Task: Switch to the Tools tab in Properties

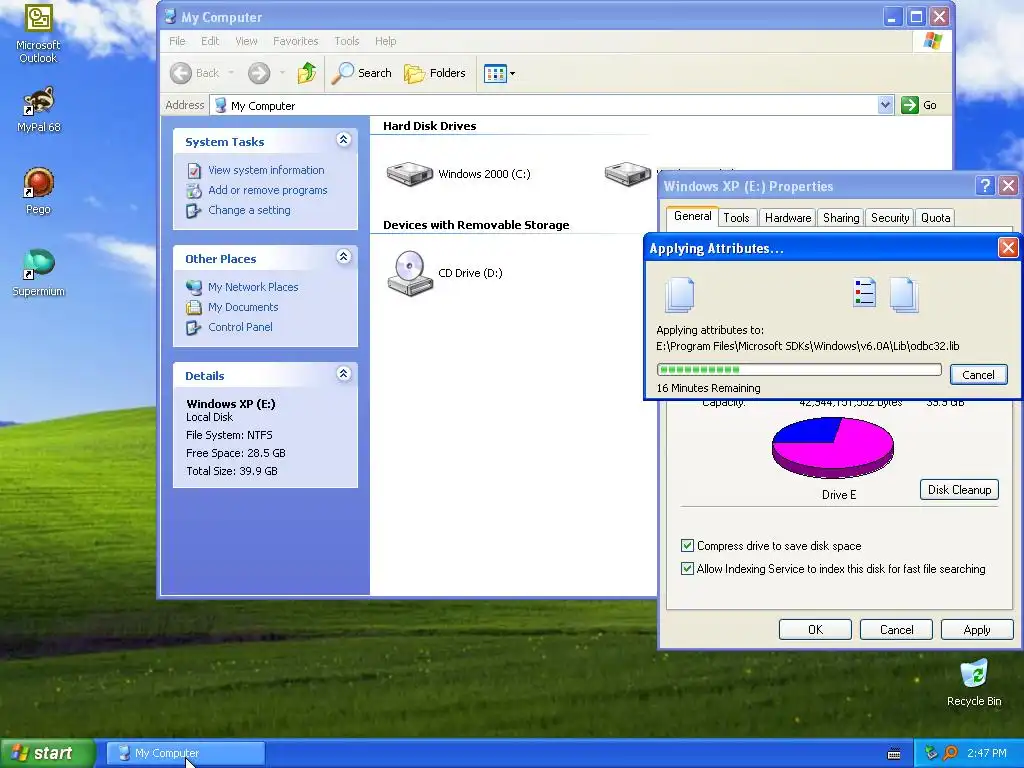Action: 736,218
